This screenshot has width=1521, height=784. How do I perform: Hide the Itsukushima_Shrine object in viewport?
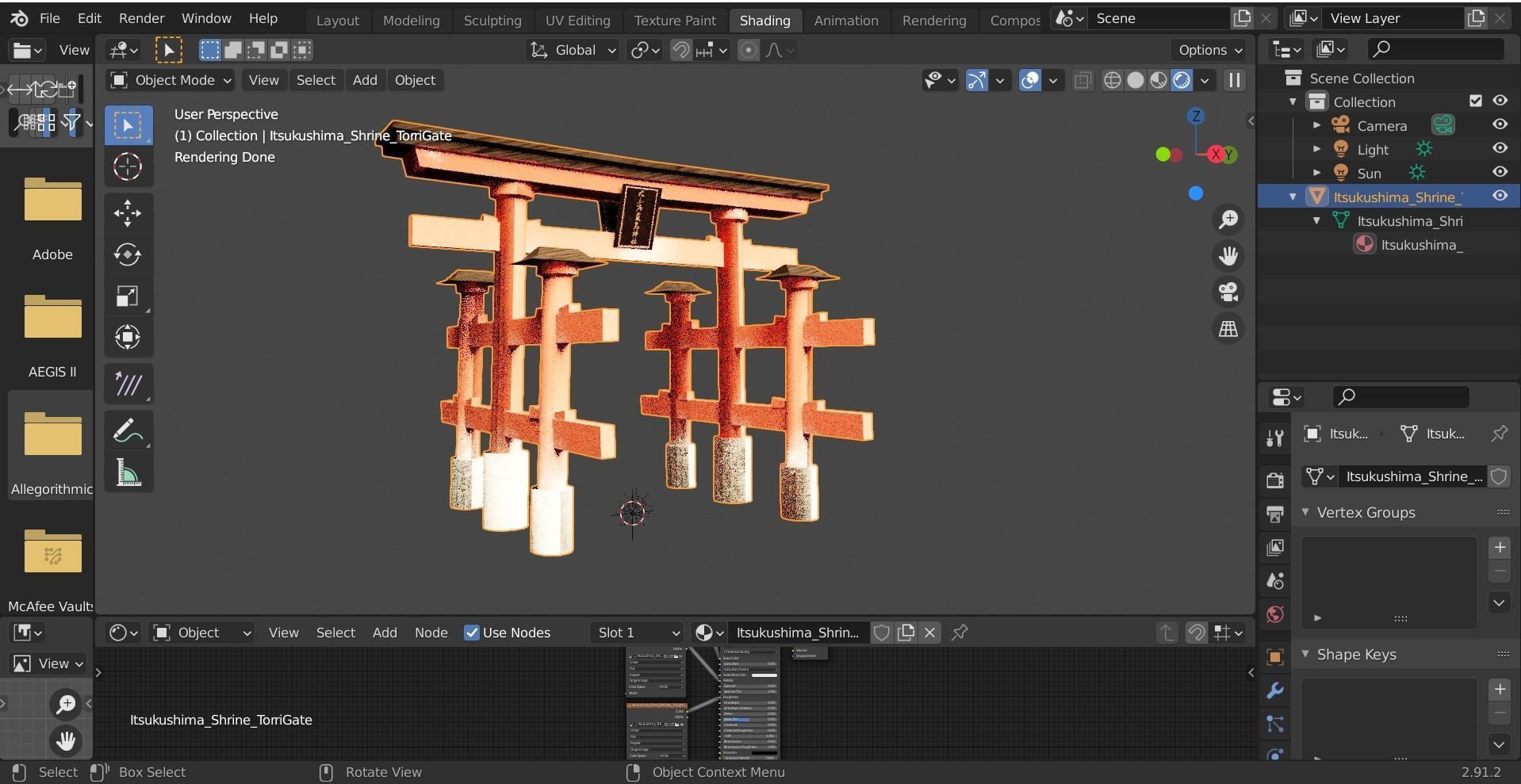tap(1500, 196)
